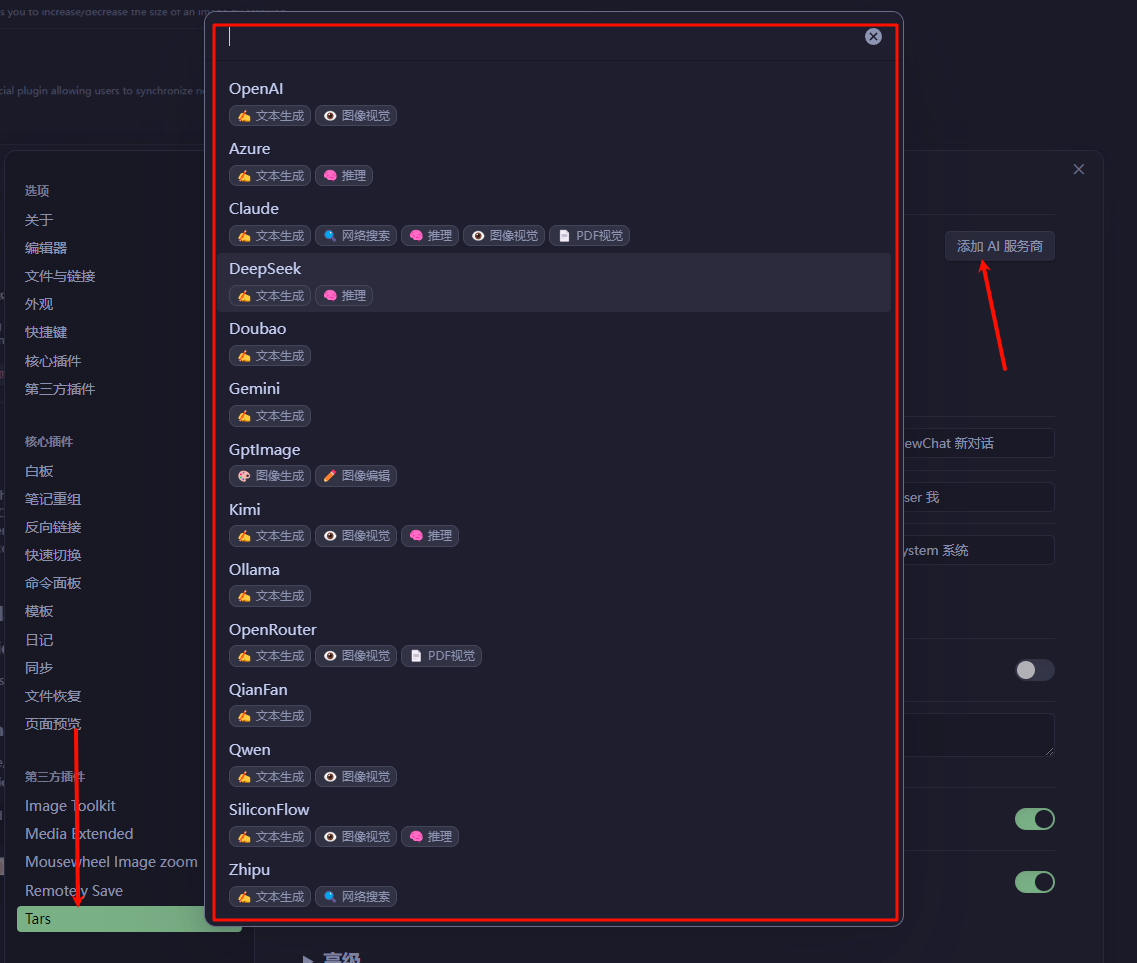
Task: Click the 文本生成 tag under Doubao
Action: click(270, 356)
